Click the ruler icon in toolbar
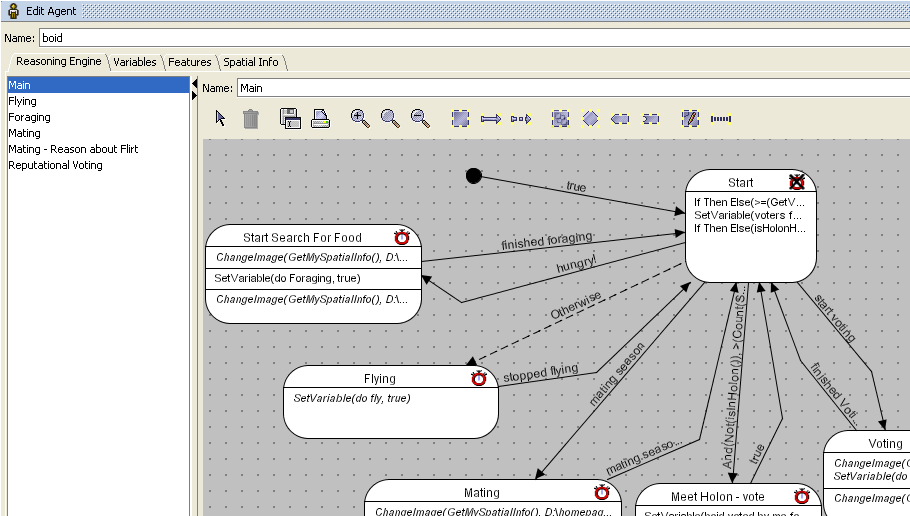 click(x=721, y=119)
